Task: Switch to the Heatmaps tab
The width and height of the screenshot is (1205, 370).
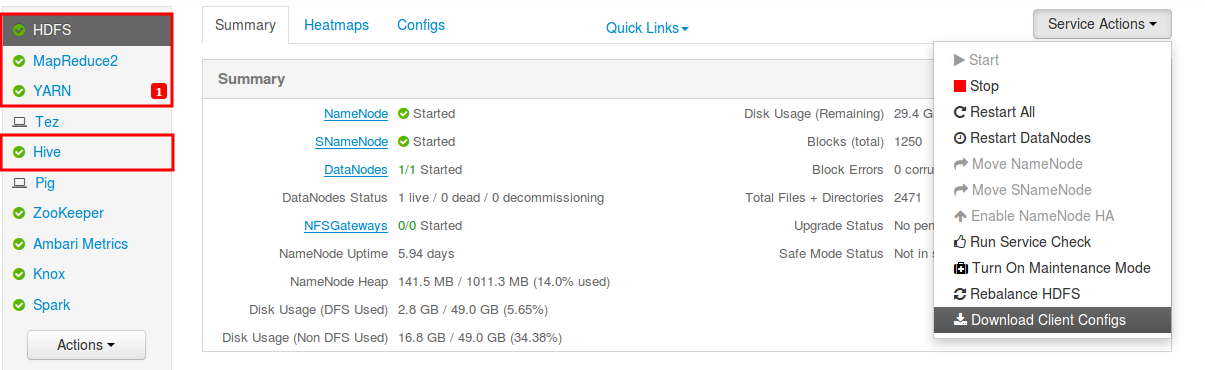Action: coord(336,25)
